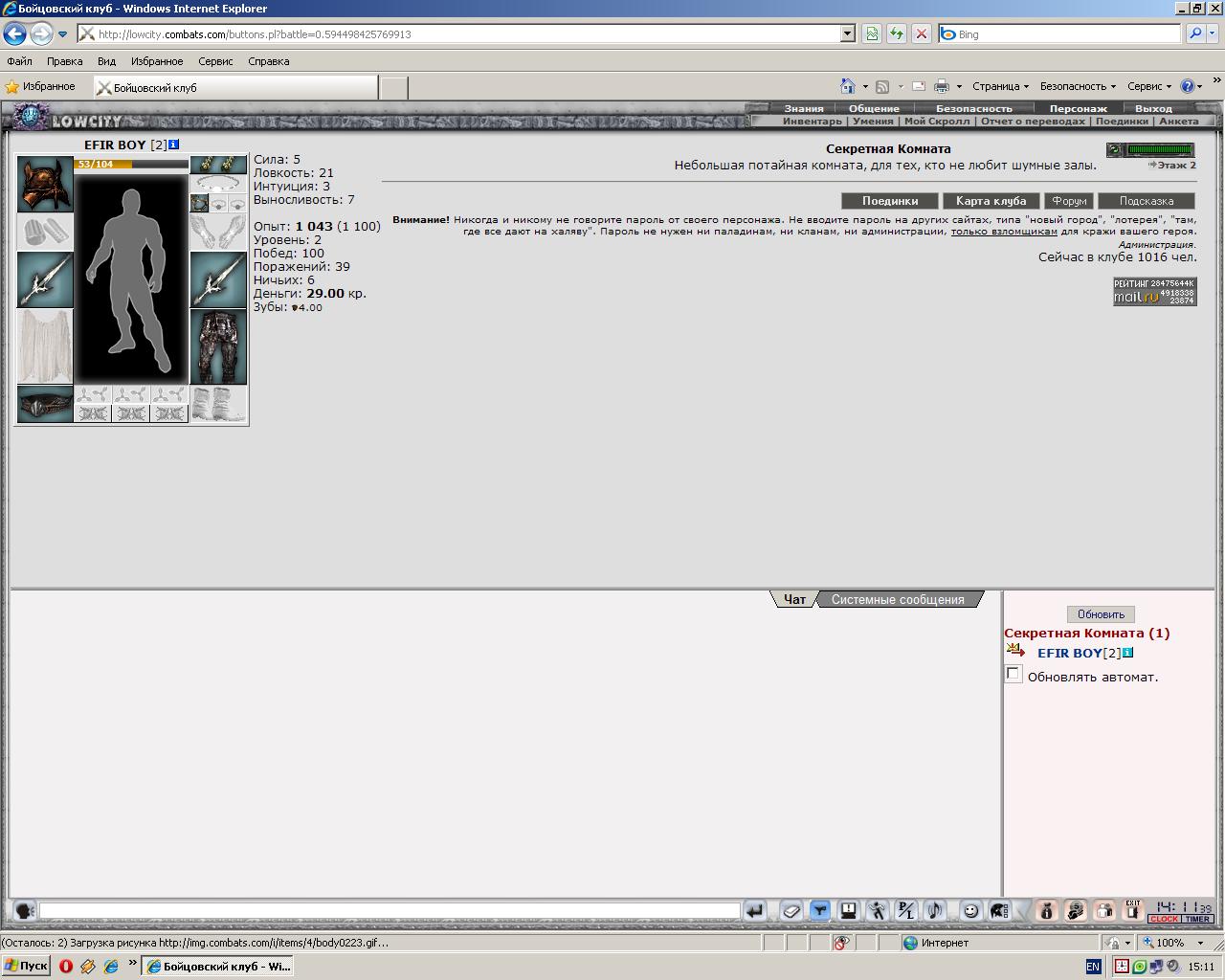This screenshot has height=980, width=1225.
Task: Open the Файл menu
Action: point(19,61)
